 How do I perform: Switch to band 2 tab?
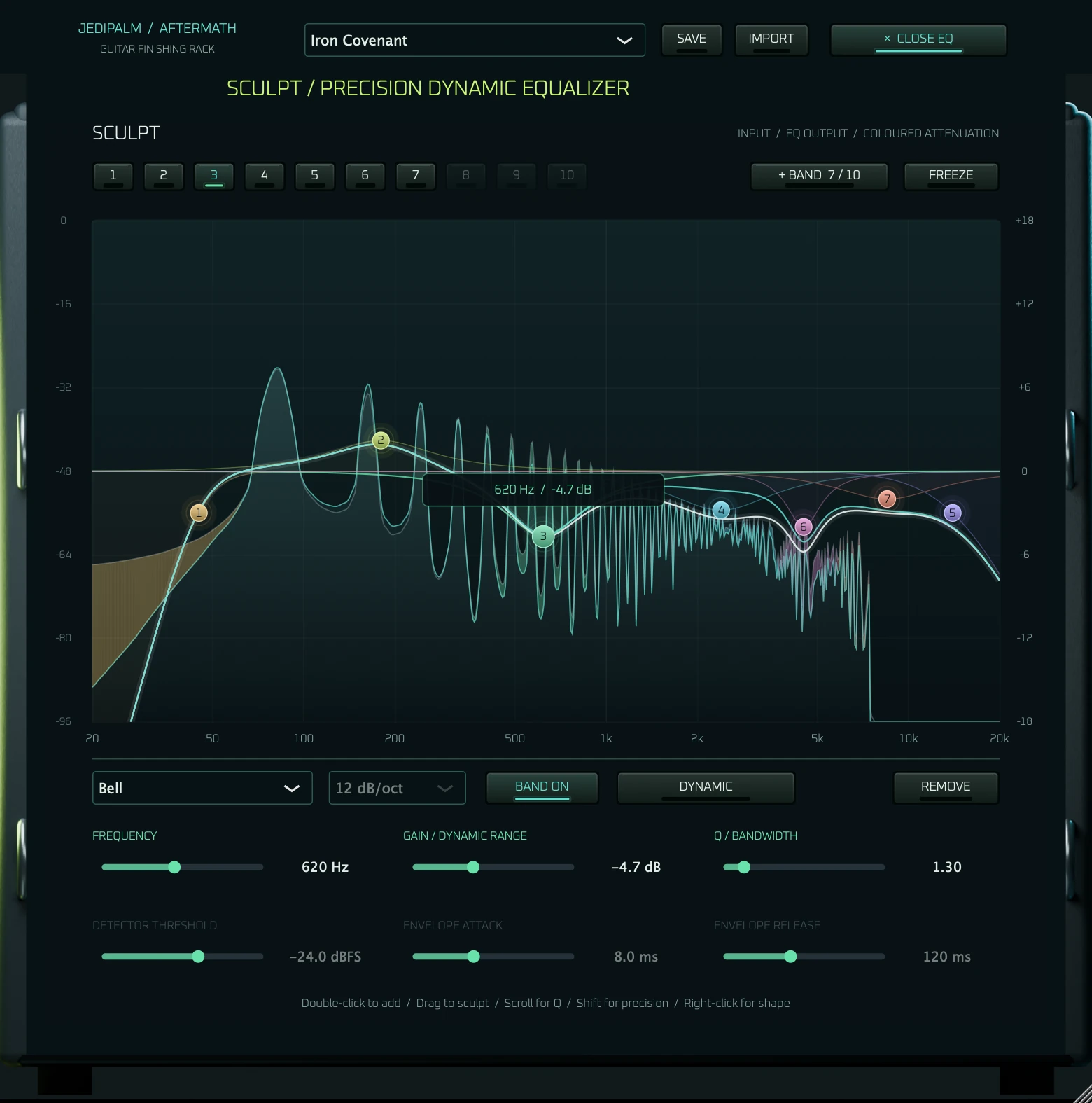[164, 176]
